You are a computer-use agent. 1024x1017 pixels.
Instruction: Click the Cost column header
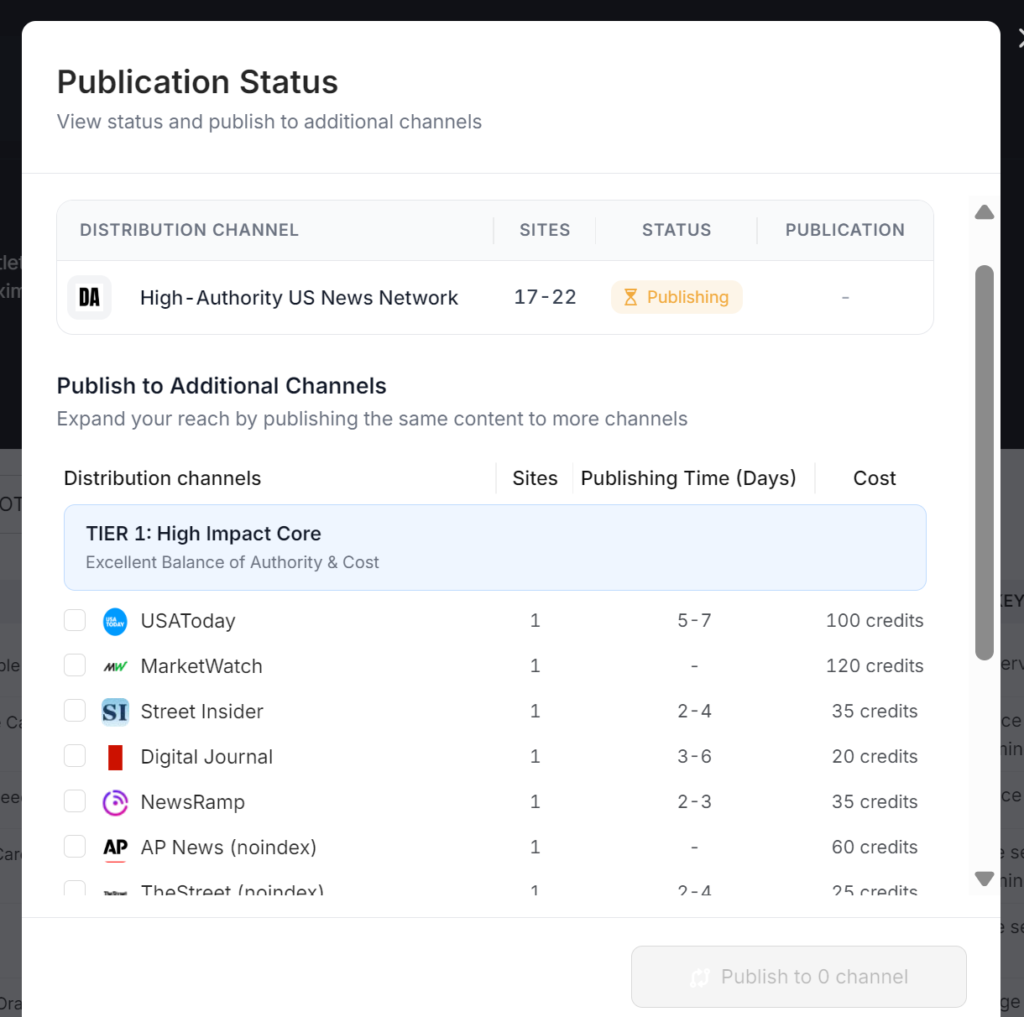[x=873, y=478]
